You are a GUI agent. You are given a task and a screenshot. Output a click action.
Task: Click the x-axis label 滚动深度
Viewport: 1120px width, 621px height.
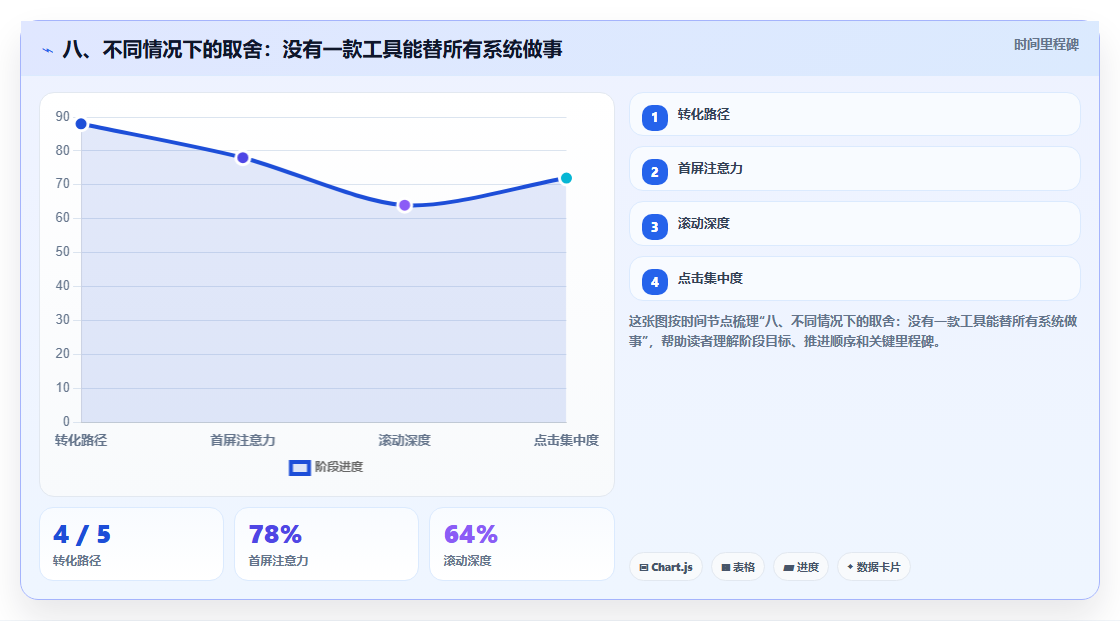pyautogui.click(x=404, y=441)
